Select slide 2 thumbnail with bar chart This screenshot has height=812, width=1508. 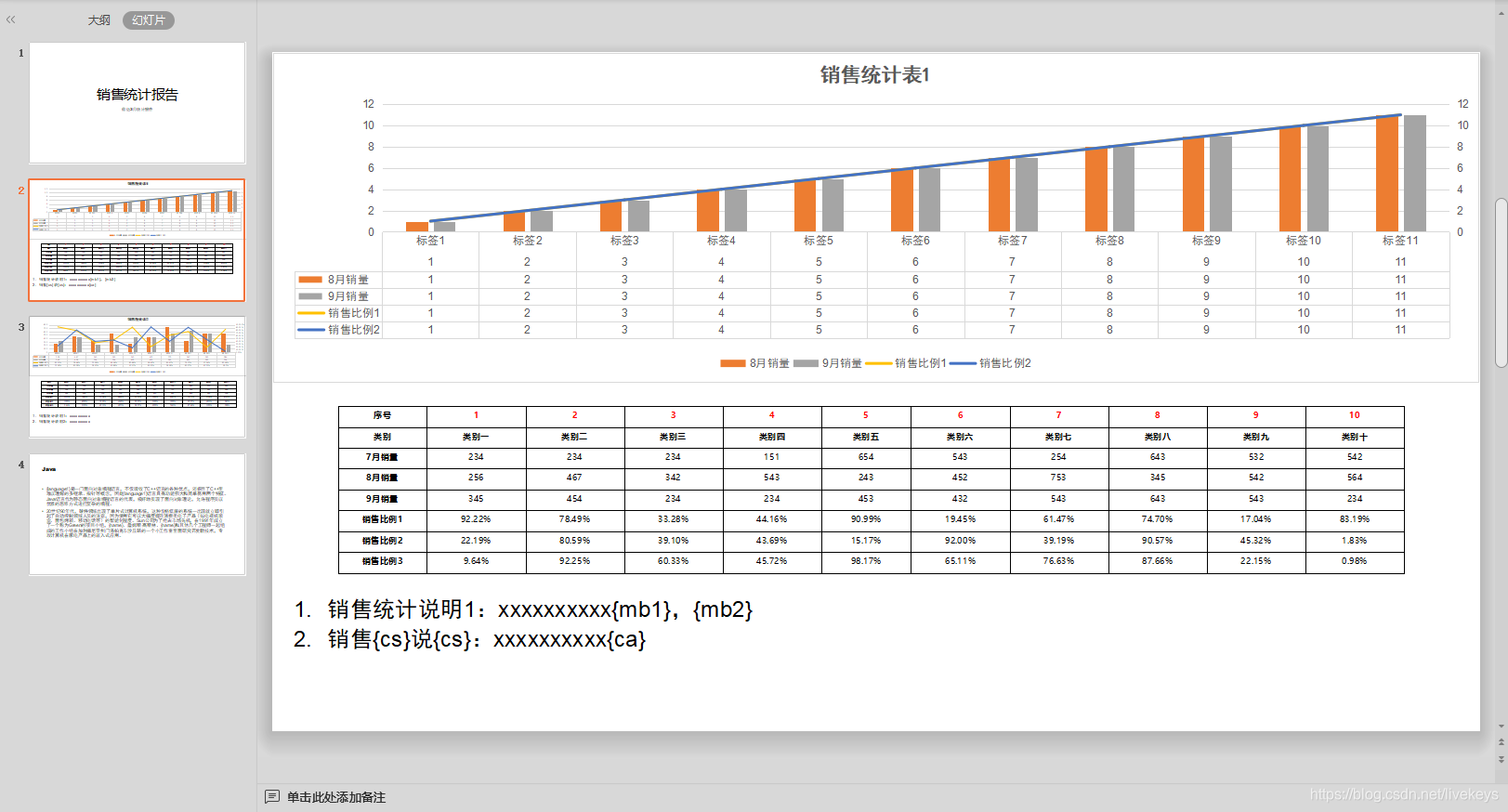[138, 240]
